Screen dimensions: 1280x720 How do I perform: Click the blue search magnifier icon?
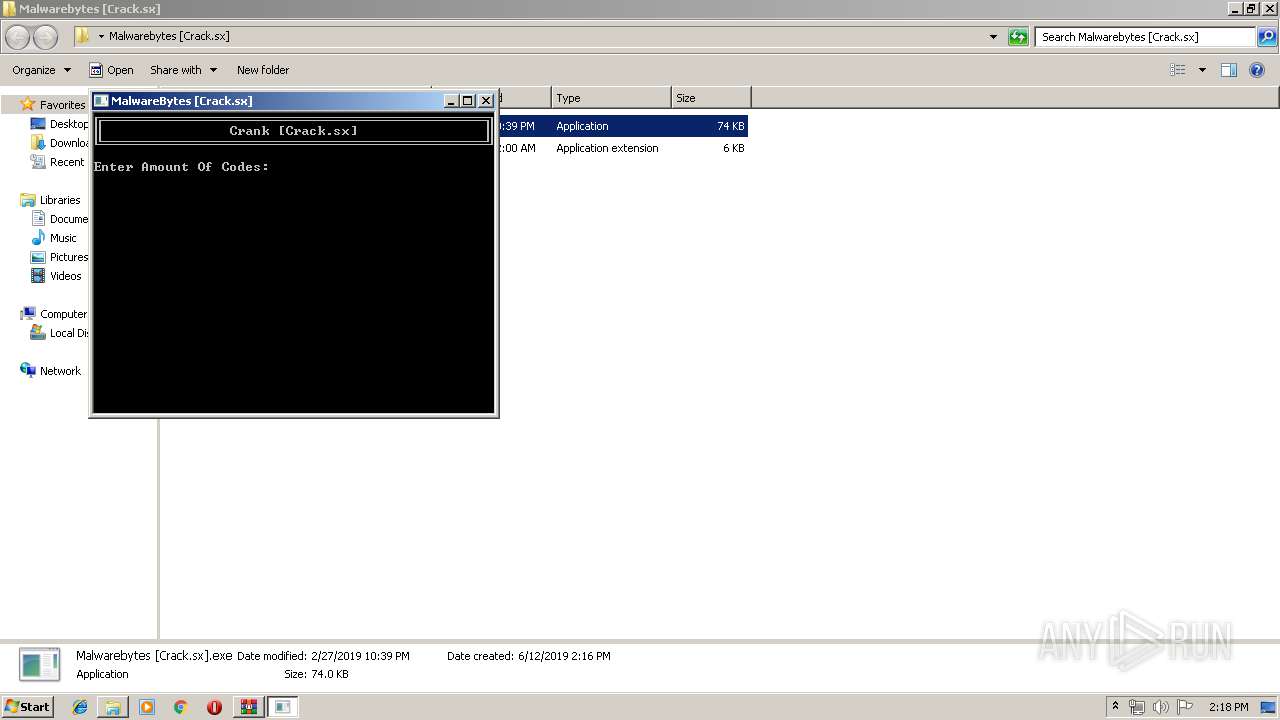coord(1266,37)
